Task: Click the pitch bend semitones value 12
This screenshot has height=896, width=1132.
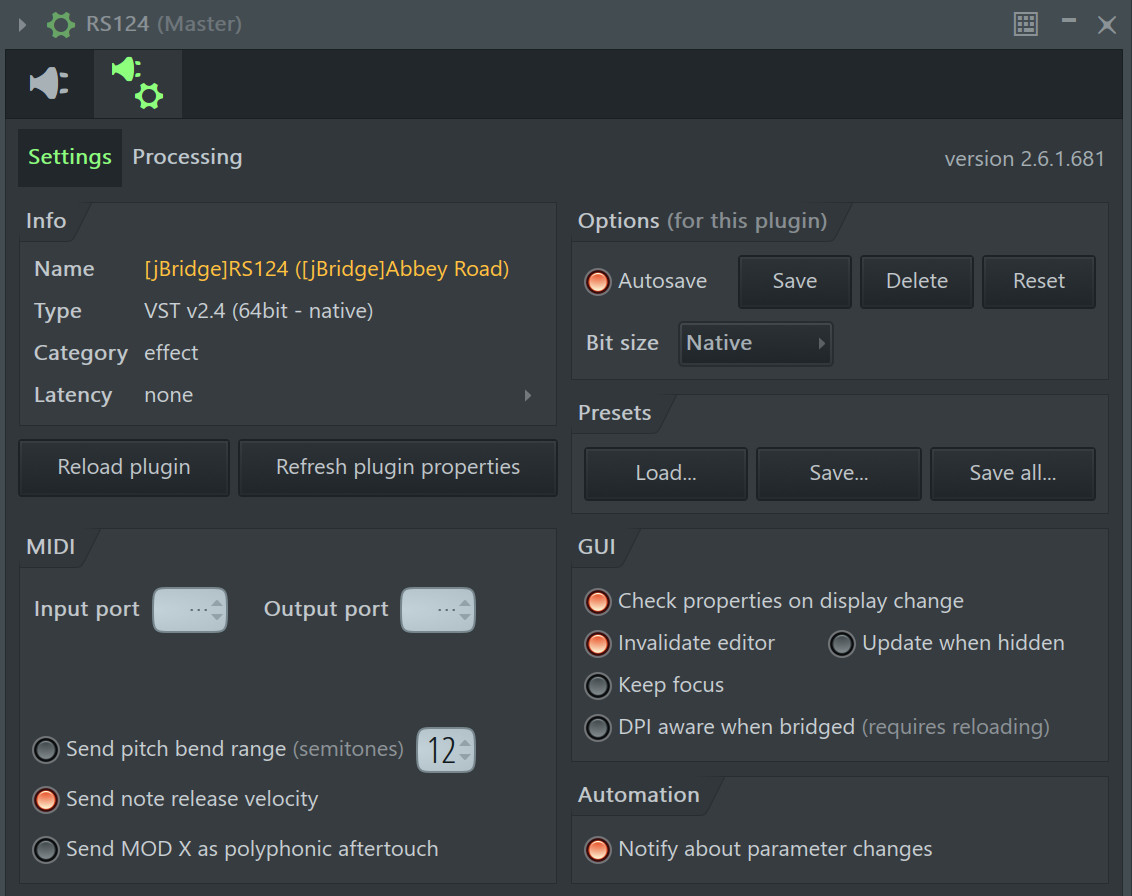Action: tap(446, 750)
